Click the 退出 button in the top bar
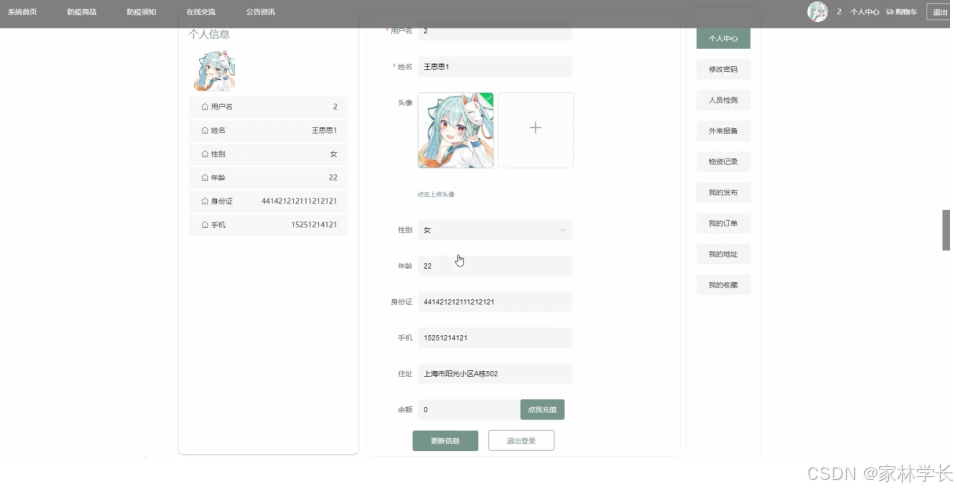The width and height of the screenshot is (957, 491). point(939,12)
